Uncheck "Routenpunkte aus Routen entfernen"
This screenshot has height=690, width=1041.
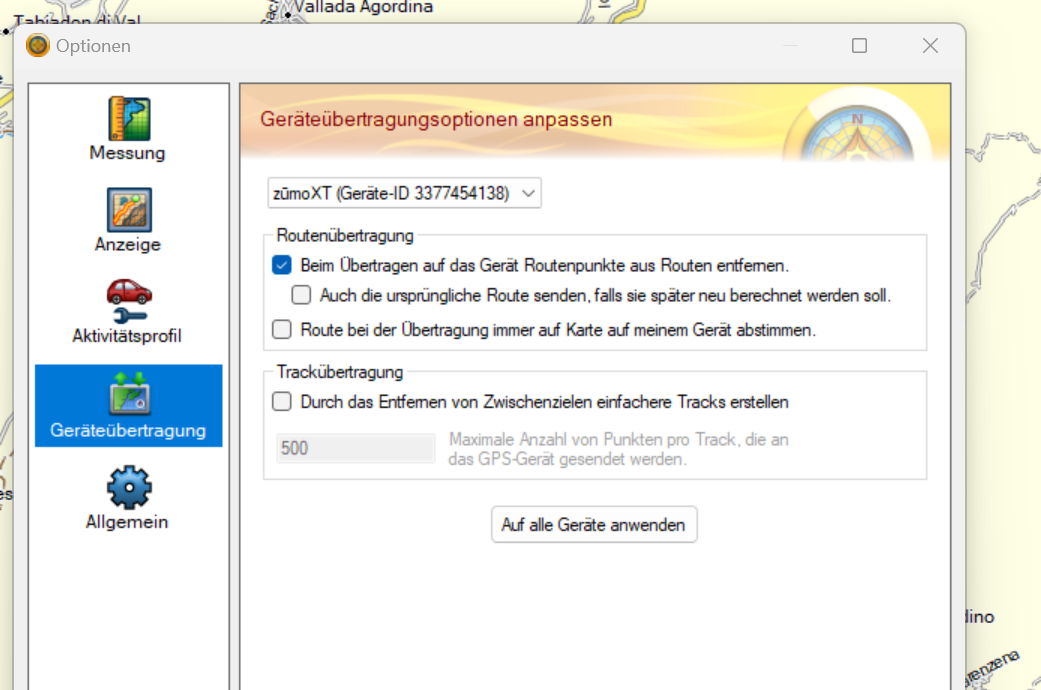[x=281, y=266]
